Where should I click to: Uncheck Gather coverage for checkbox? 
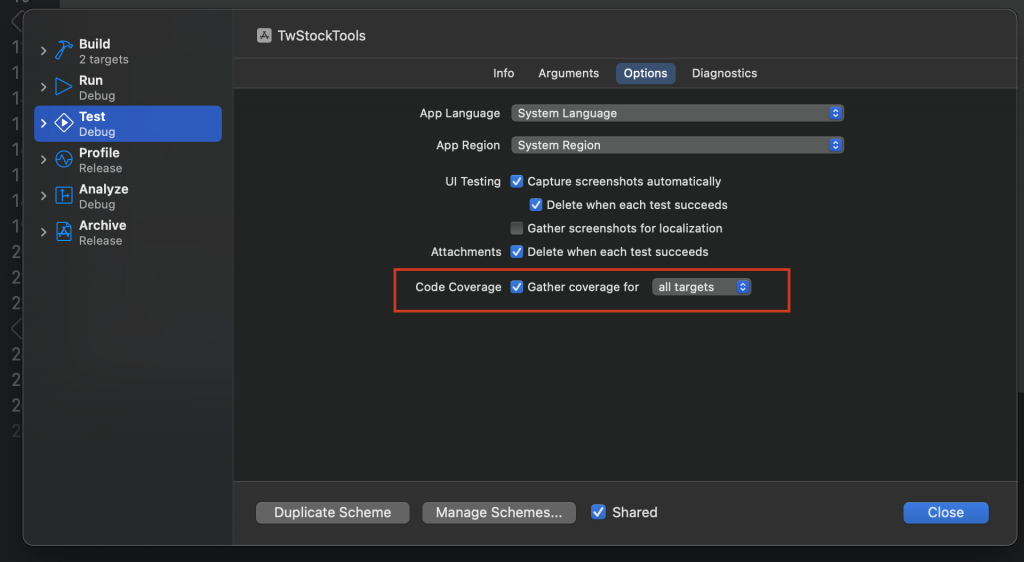pyautogui.click(x=517, y=287)
